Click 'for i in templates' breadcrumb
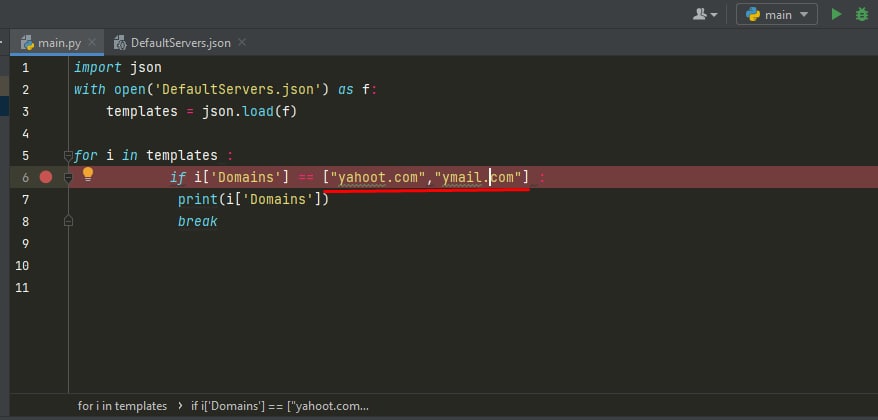The width and height of the screenshot is (878, 420). pyautogui.click(x=123, y=406)
